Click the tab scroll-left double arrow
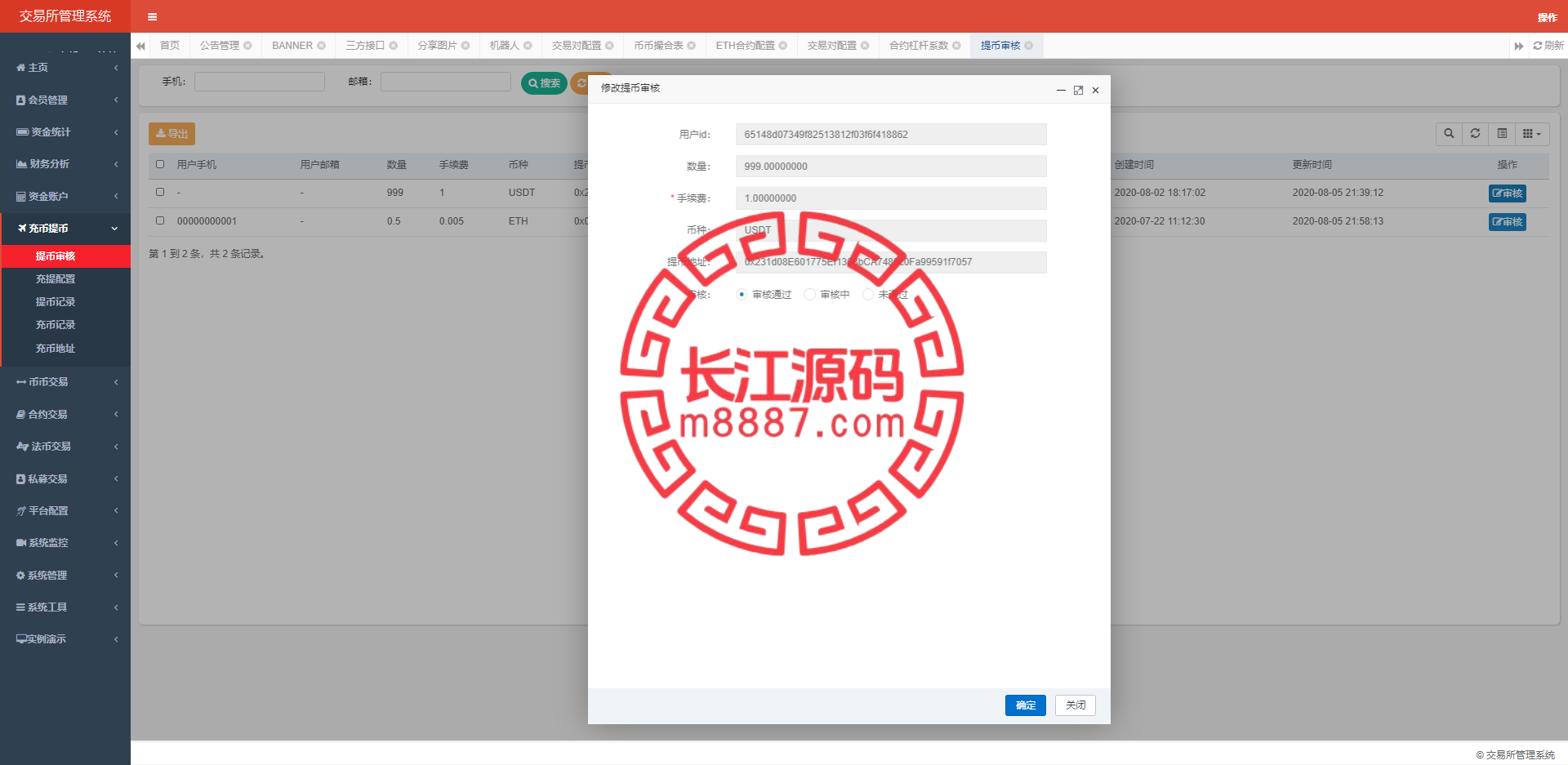 [x=140, y=46]
